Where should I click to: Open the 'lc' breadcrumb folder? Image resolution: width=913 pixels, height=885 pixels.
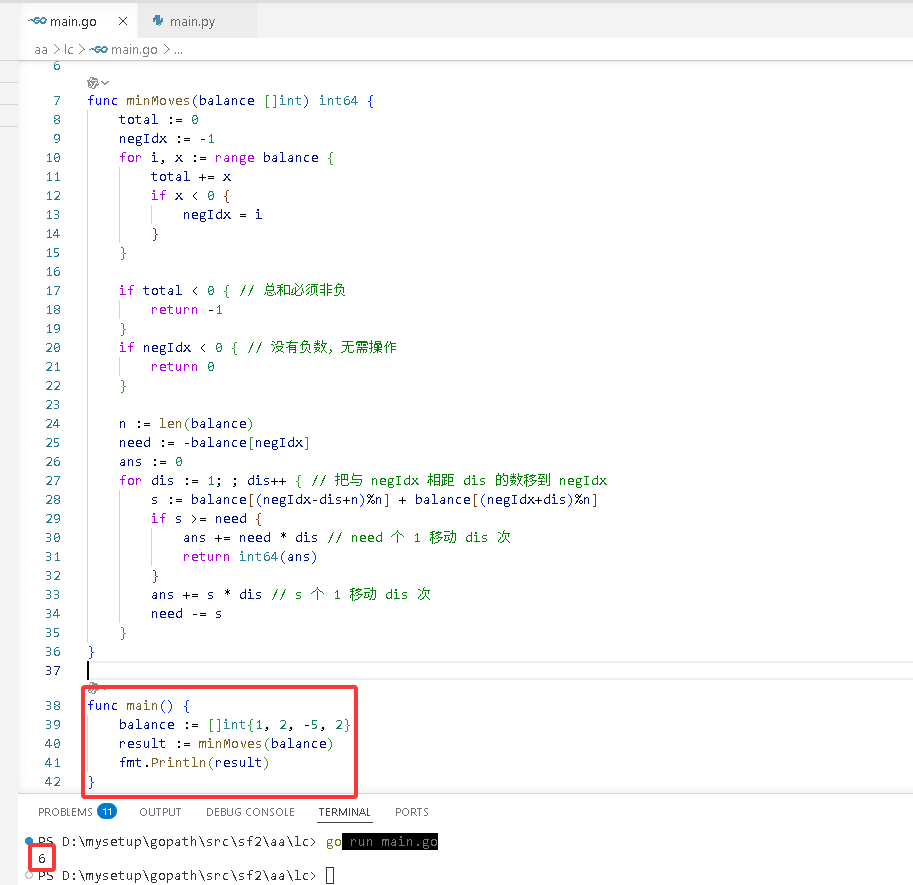pyautogui.click(x=69, y=50)
